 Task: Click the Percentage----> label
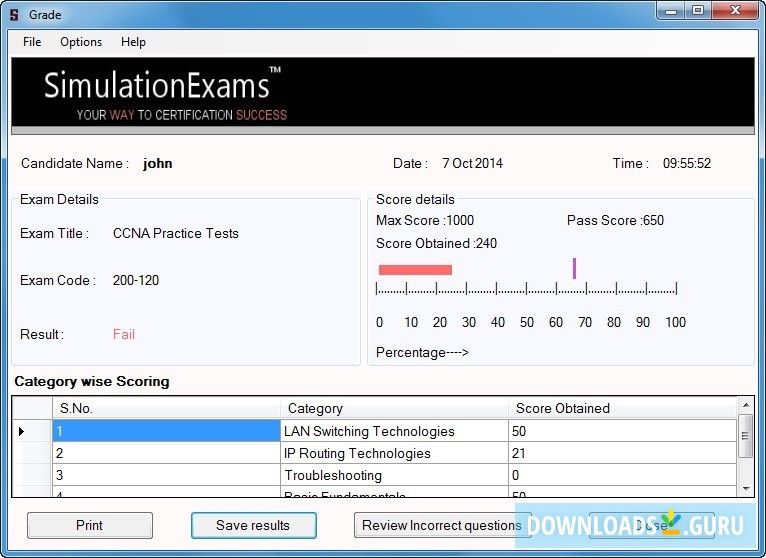click(422, 352)
